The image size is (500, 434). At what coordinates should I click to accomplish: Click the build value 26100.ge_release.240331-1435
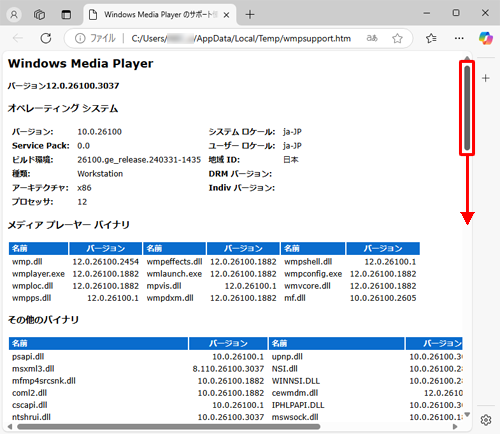pos(139,160)
